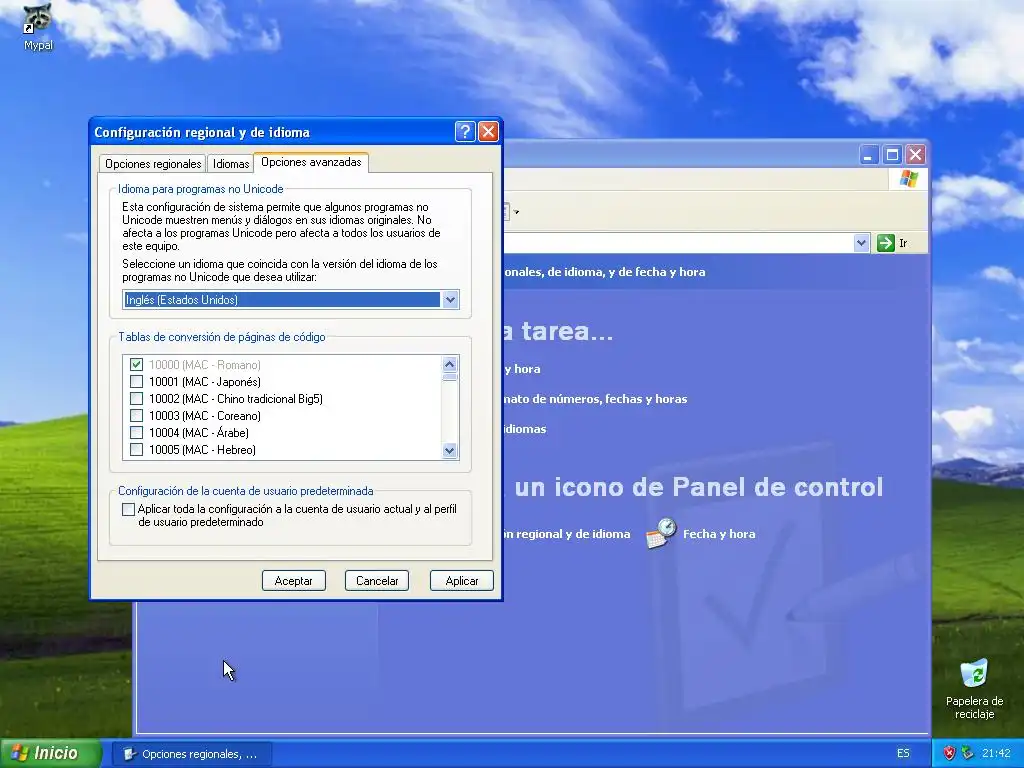Open the Papelera de reciclaje icon
This screenshot has width=1024, height=768.
click(x=974, y=674)
